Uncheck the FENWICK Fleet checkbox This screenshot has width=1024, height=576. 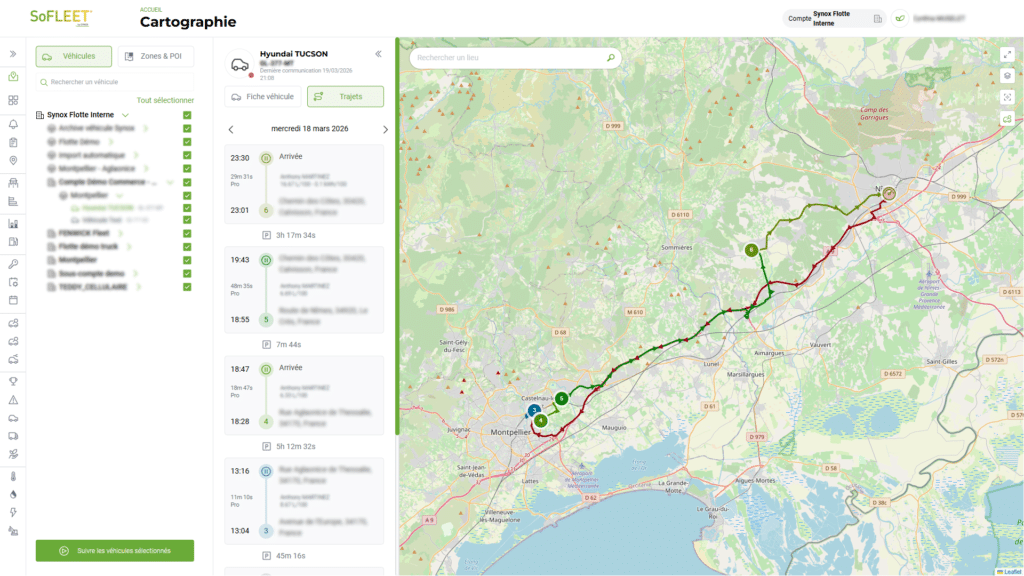click(x=187, y=234)
